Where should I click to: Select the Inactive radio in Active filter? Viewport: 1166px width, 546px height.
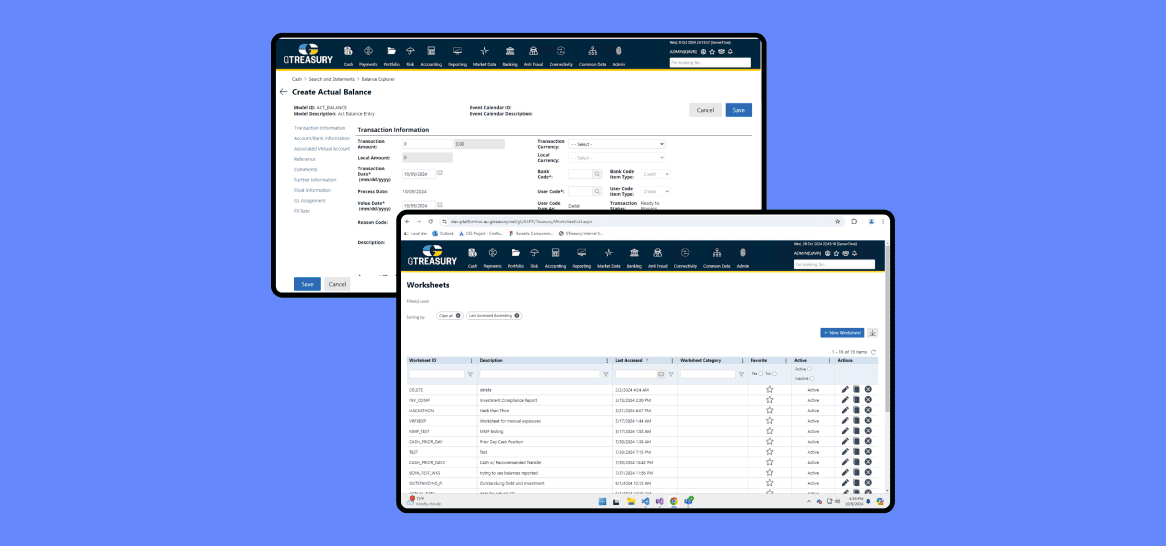(x=811, y=378)
